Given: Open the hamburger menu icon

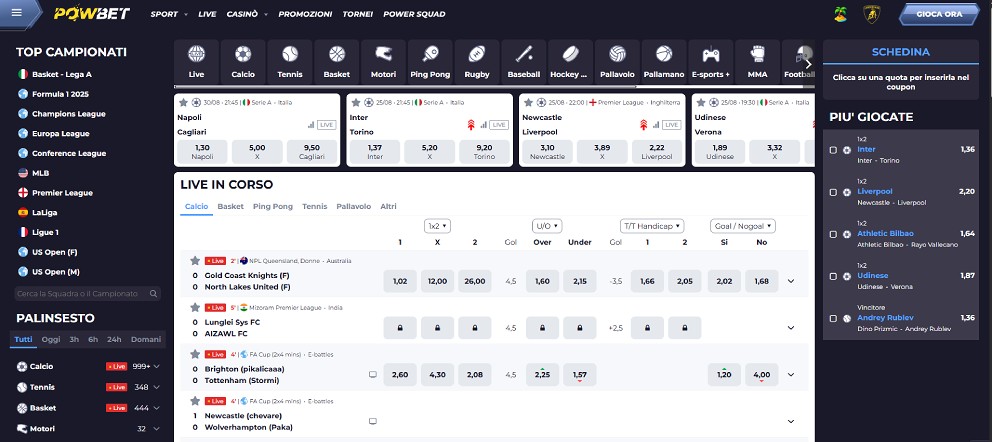Looking at the screenshot, I should 22,14.
